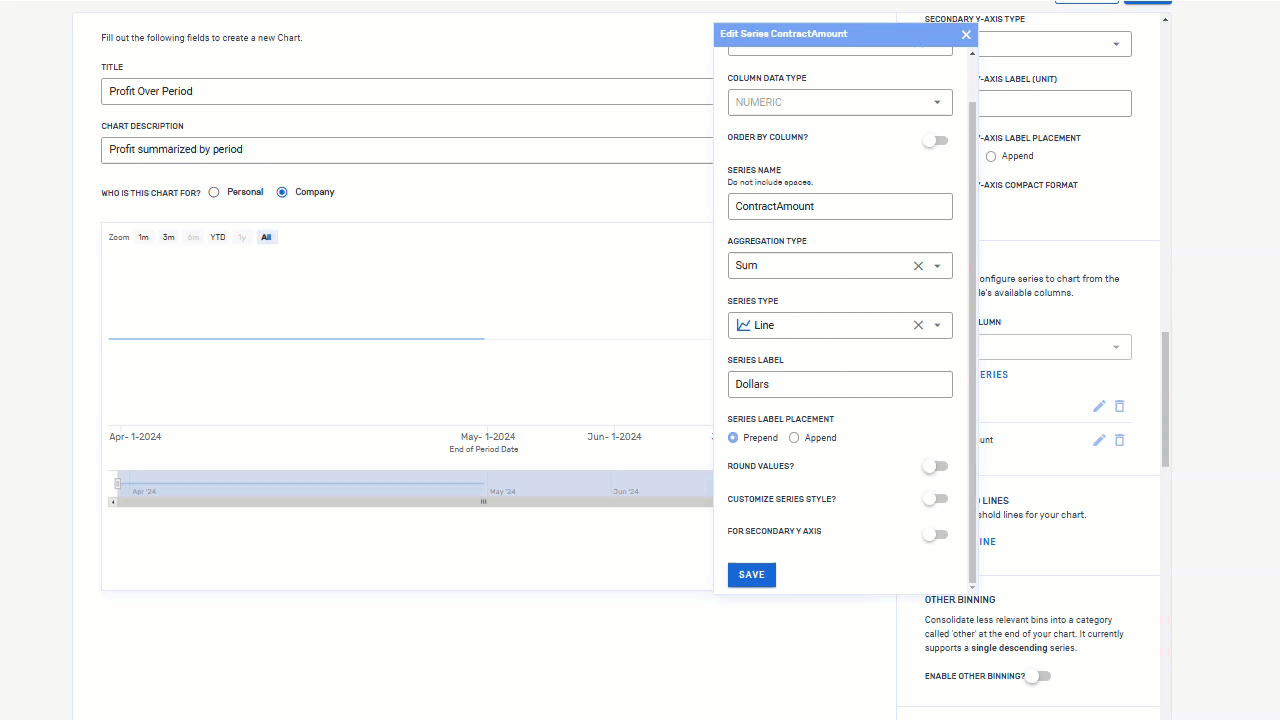Screen dimensions: 1280x720
Task: Click the Save button in the dialog
Action: [x=752, y=575]
